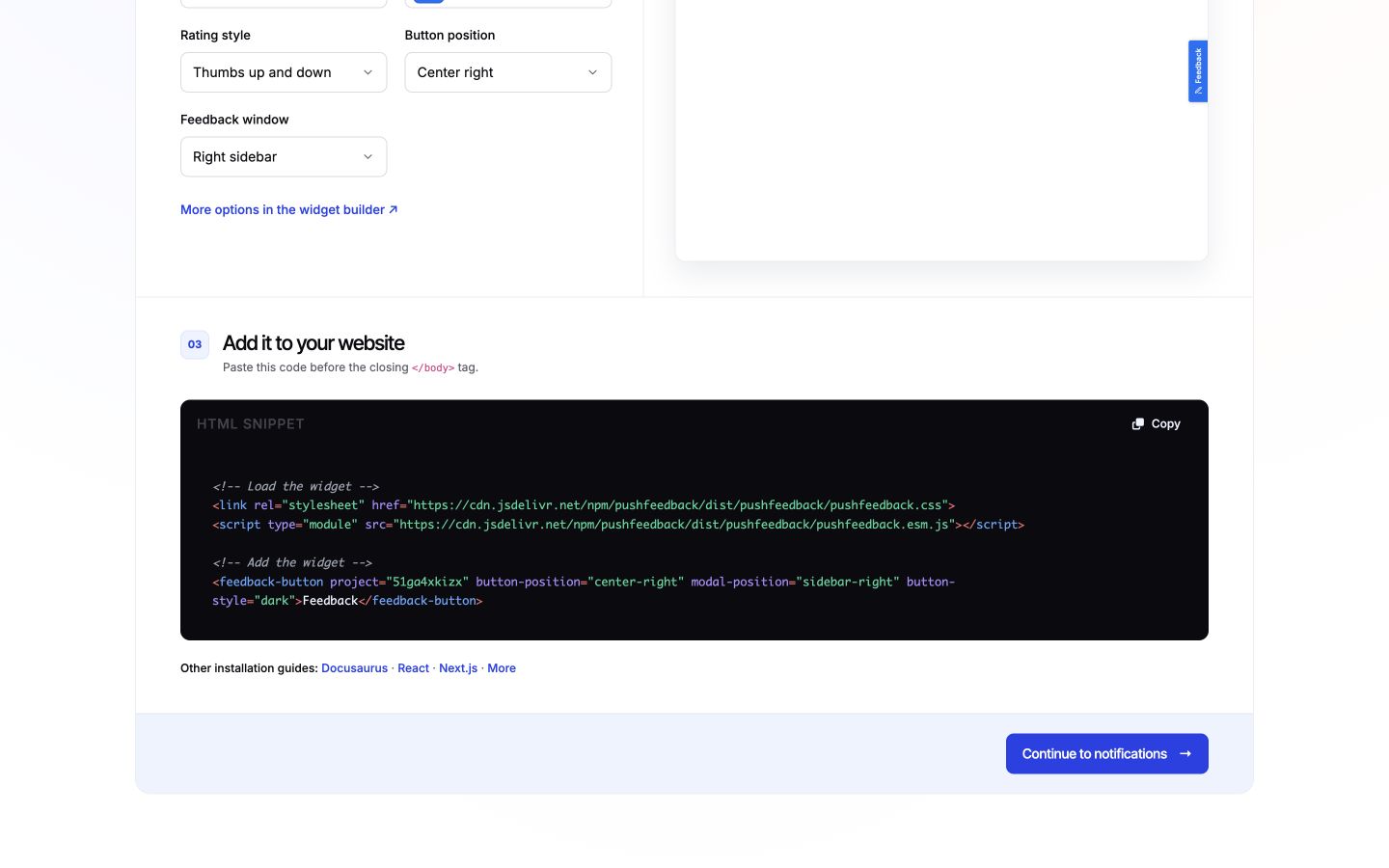
Task: Click the closing body tag code text
Action: point(433,367)
